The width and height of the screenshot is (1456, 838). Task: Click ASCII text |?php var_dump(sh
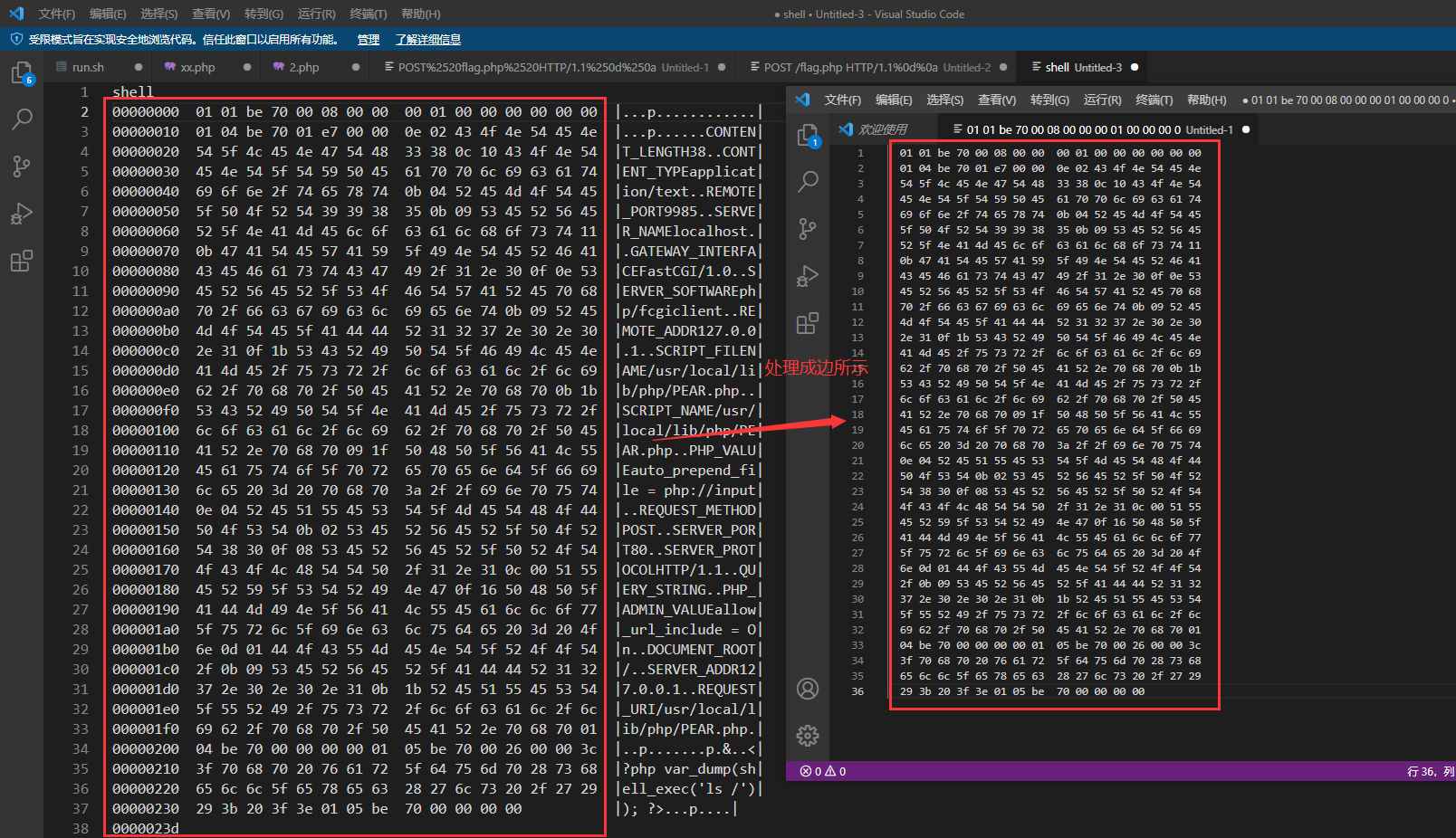coord(688,768)
